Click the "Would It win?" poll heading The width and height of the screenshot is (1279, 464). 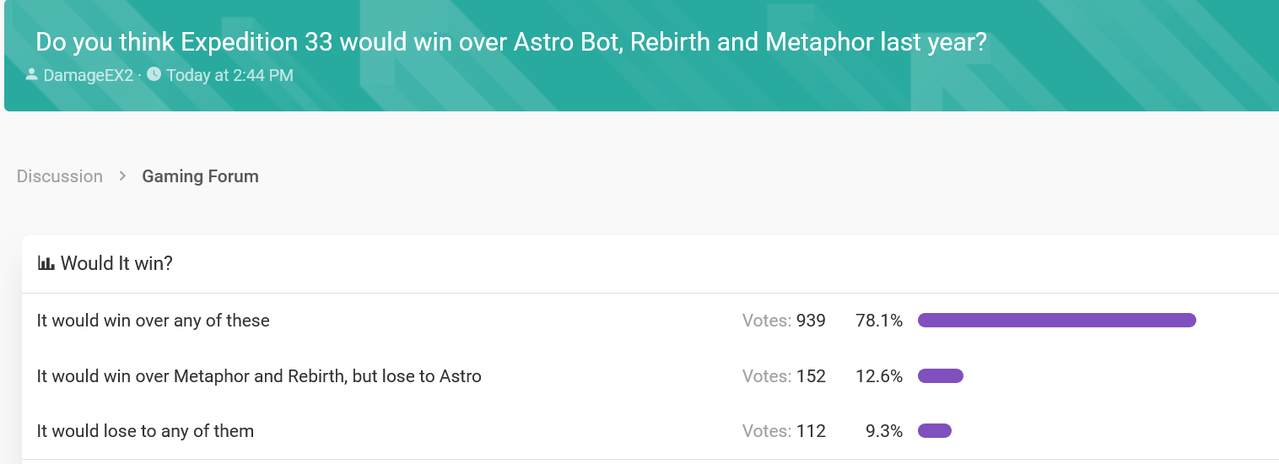click(116, 264)
